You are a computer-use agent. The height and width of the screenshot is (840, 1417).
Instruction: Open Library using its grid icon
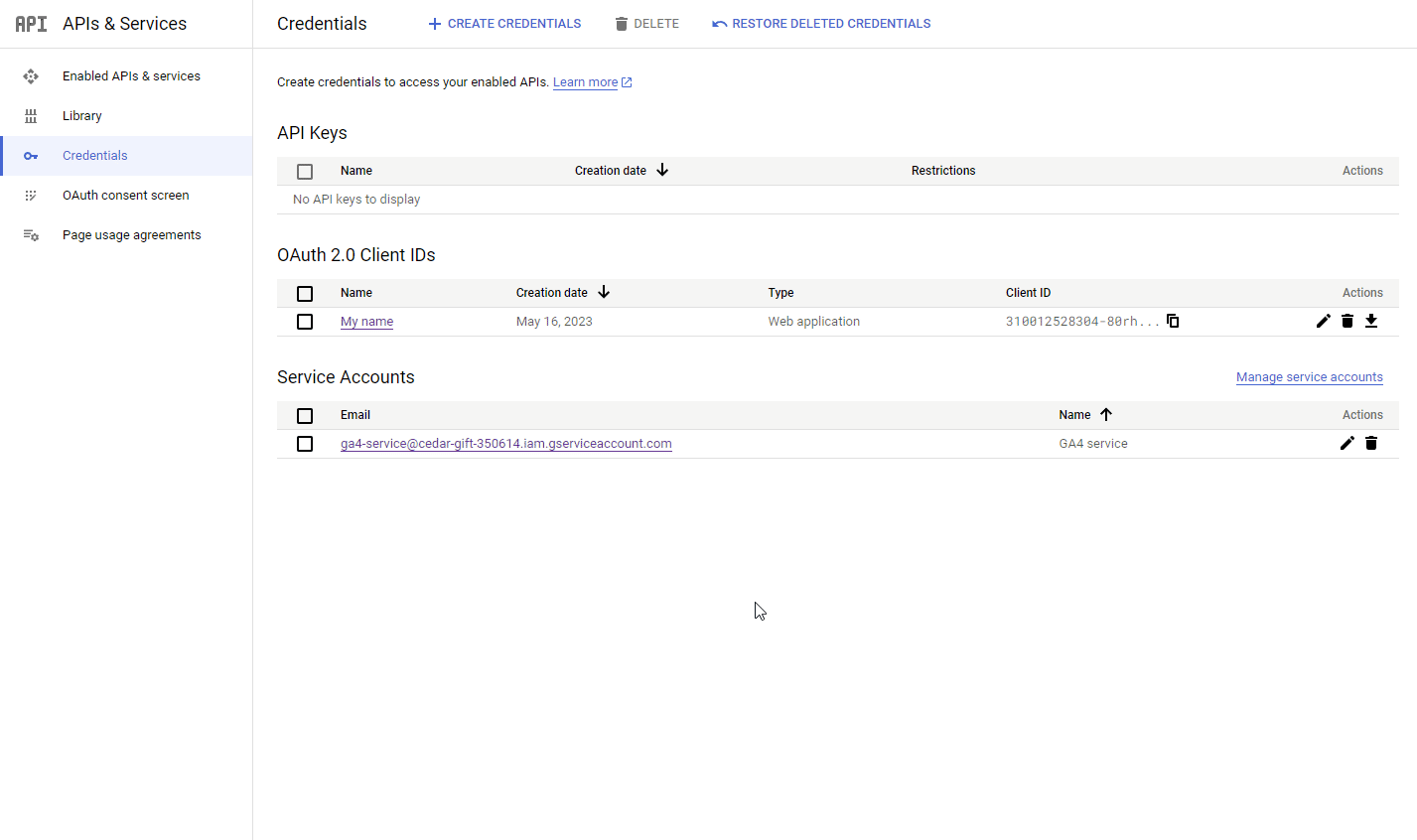click(x=31, y=115)
